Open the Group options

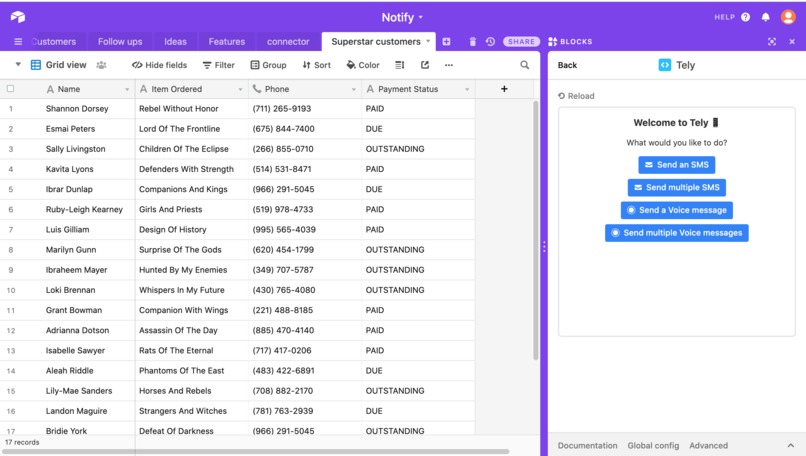coord(268,65)
